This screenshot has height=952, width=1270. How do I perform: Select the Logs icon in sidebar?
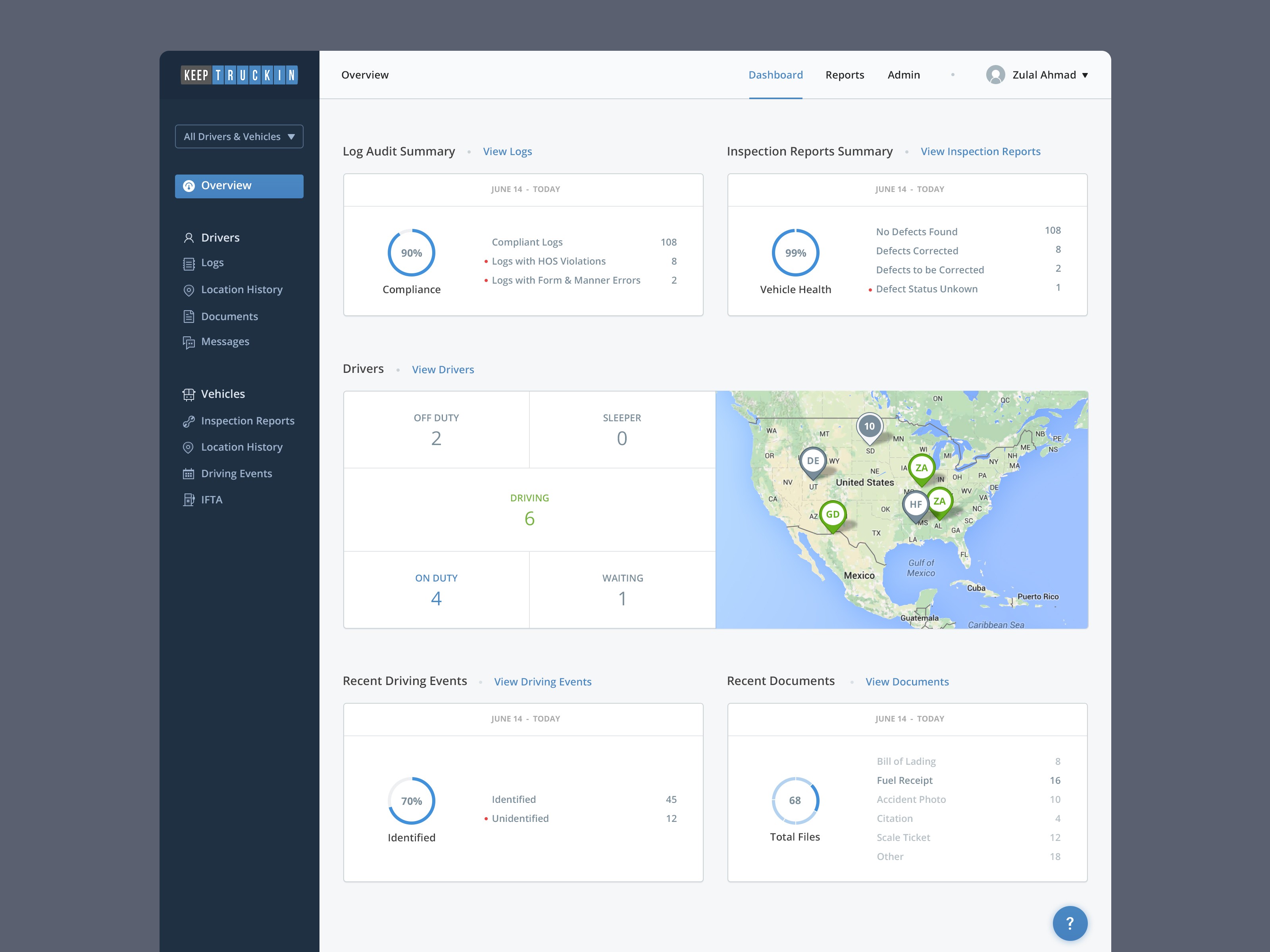coord(189,263)
